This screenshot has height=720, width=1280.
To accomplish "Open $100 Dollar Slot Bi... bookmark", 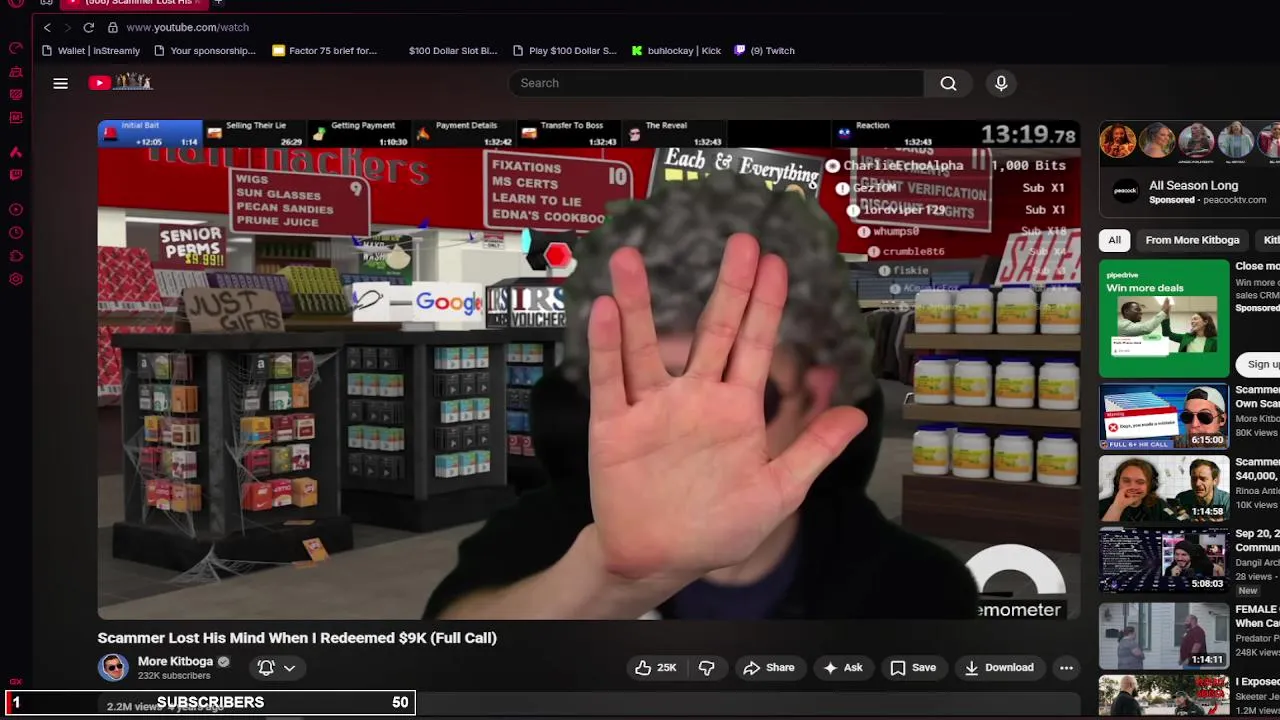I will 452,50.
